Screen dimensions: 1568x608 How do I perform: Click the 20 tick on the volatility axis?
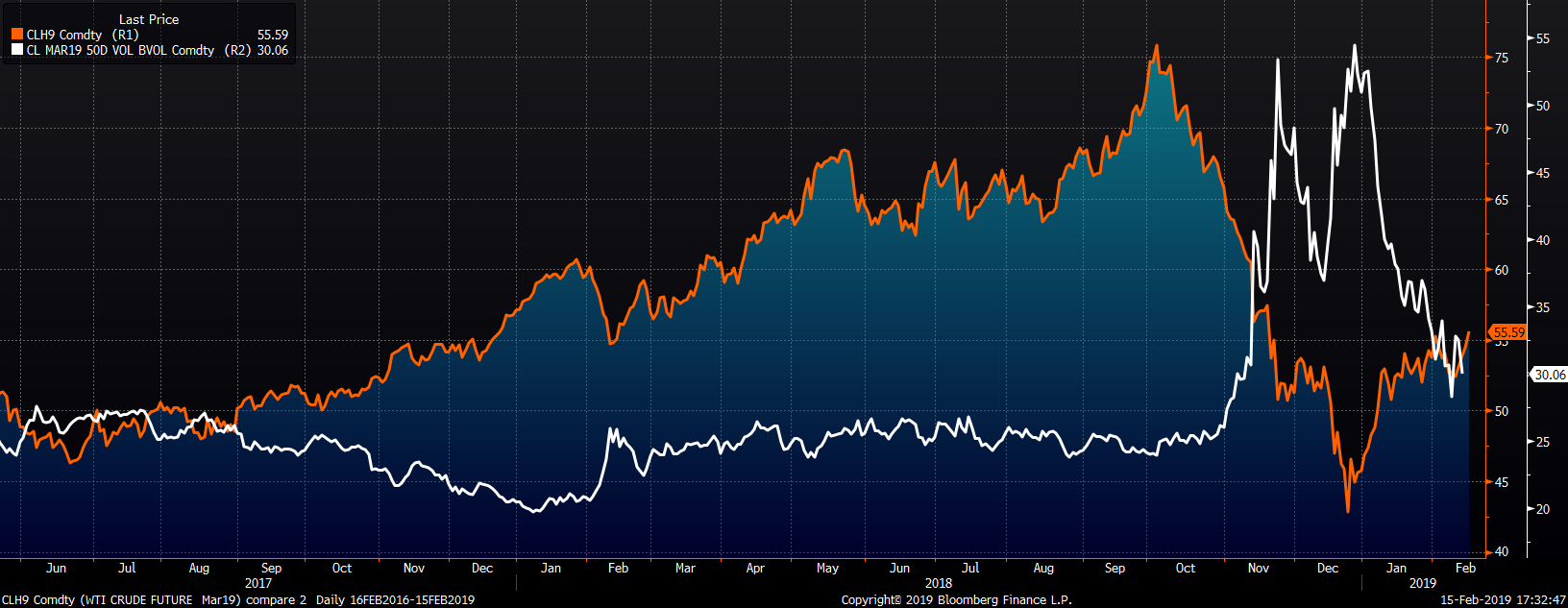(1543, 509)
